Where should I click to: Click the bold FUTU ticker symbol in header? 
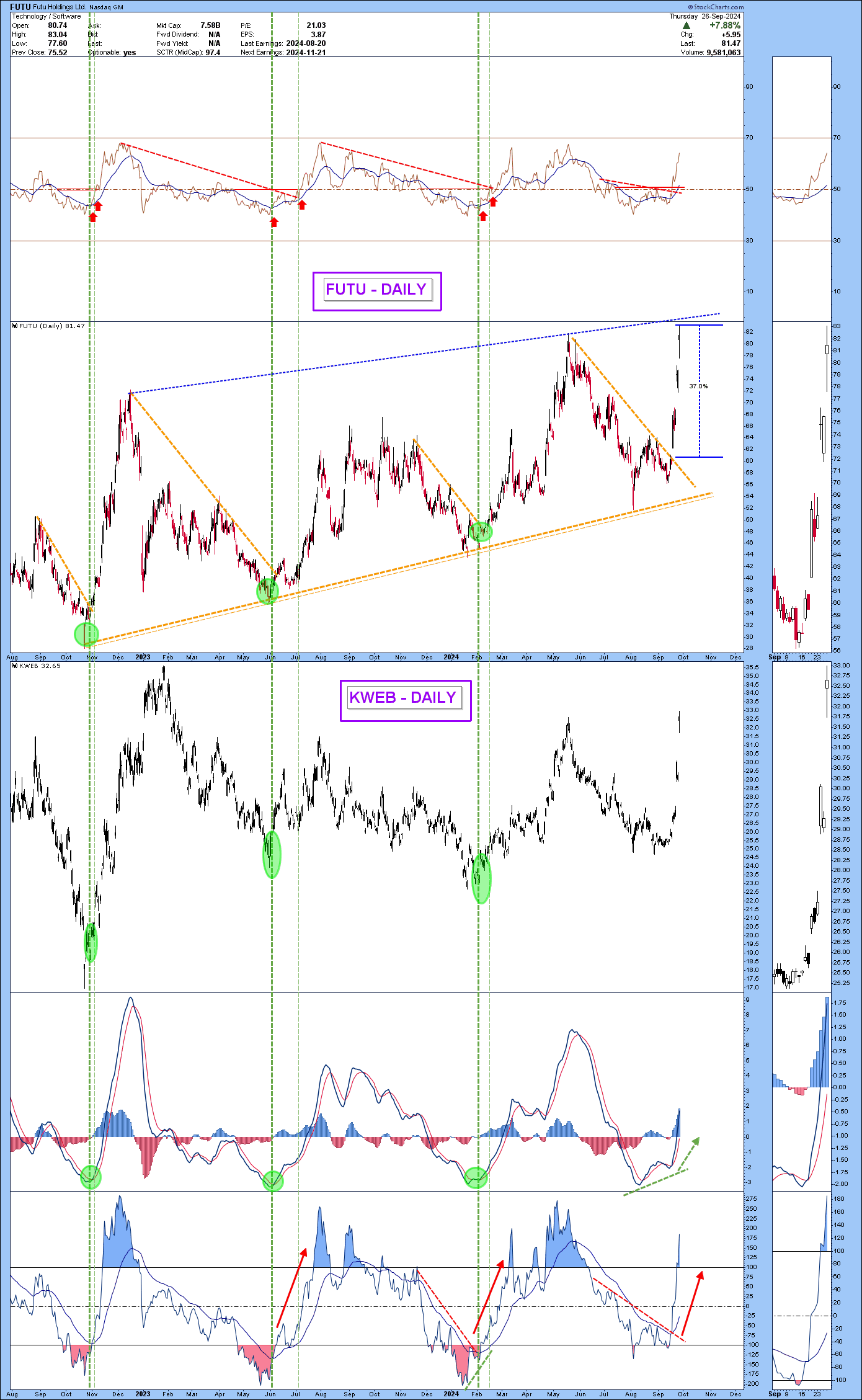[x=20, y=7]
